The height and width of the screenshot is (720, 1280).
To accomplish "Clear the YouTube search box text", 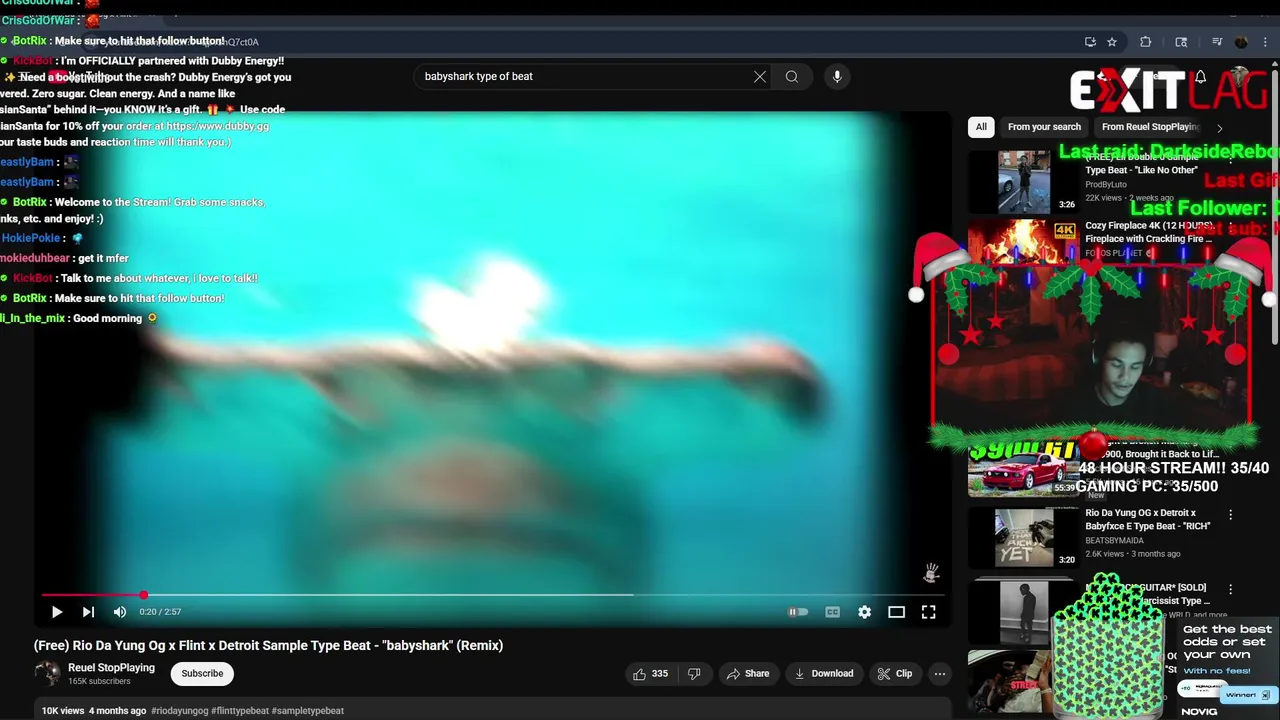I will [x=760, y=76].
